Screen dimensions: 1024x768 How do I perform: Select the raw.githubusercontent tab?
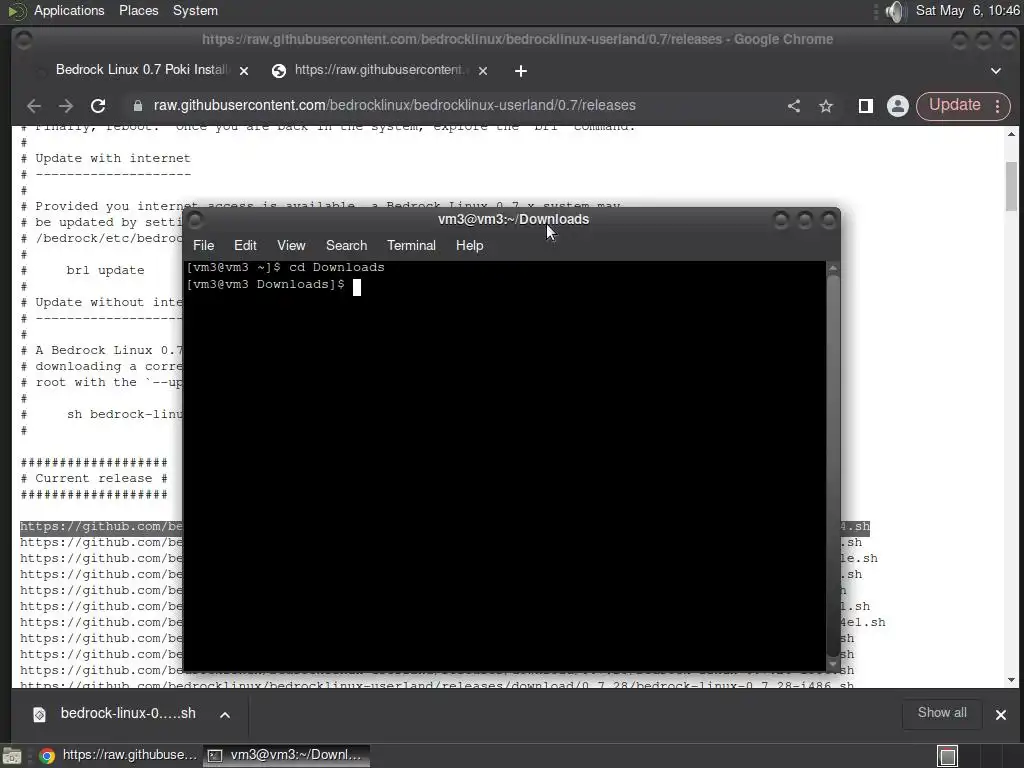tap(379, 70)
